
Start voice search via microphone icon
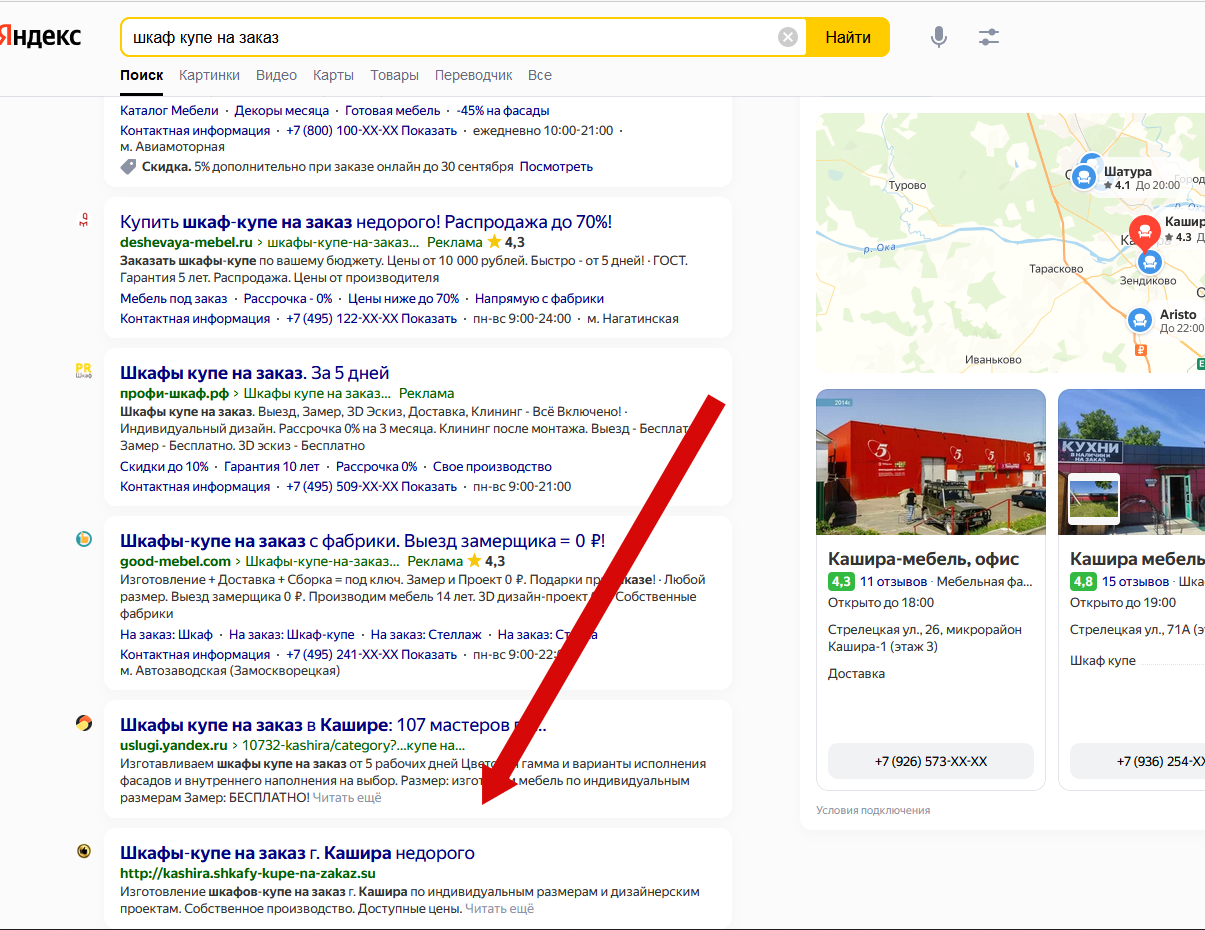(x=938, y=38)
